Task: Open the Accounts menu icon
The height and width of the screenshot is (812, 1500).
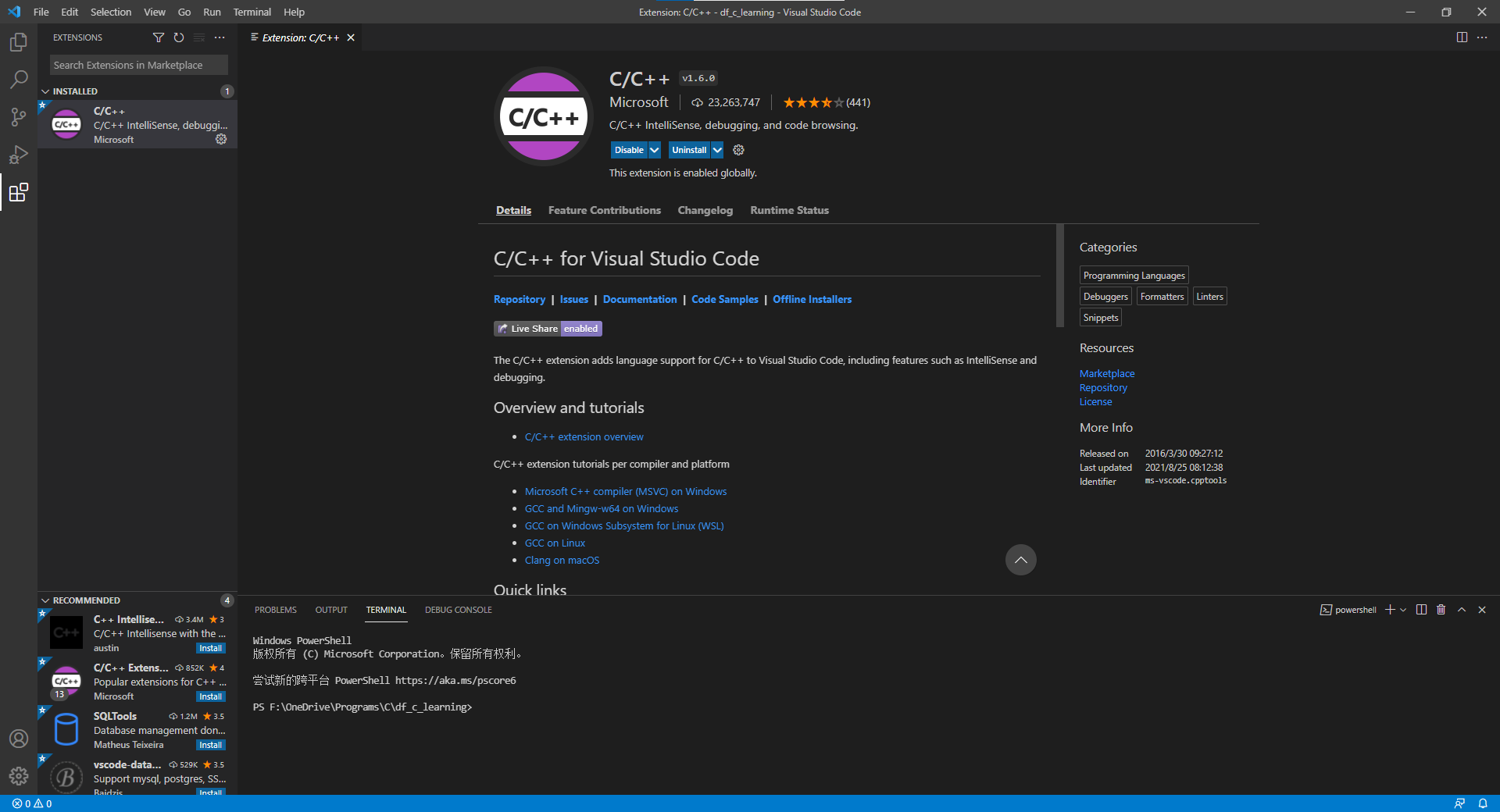Action: tap(19, 739)
